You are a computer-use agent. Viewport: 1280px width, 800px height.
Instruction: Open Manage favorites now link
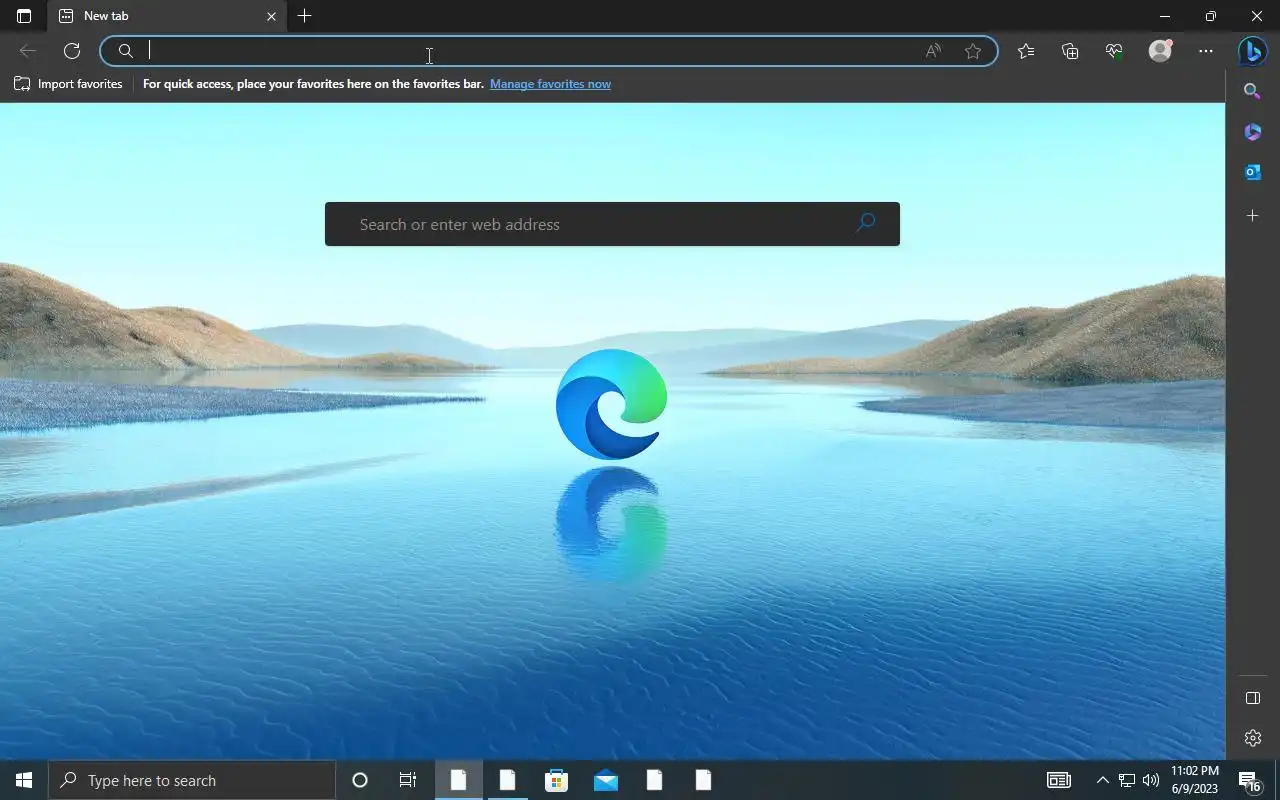(x=550, y=84)
